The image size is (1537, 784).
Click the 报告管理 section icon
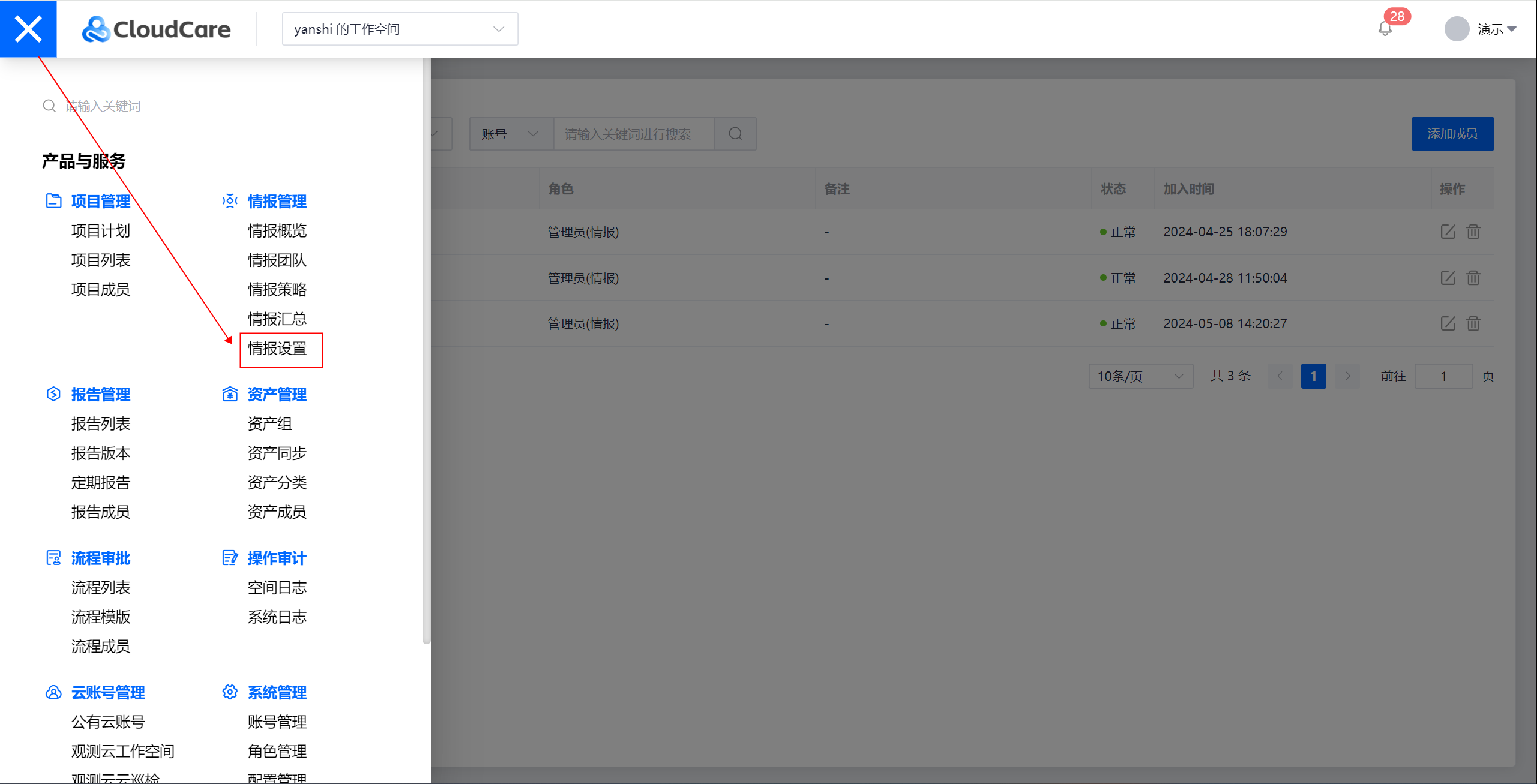(53, 394)
